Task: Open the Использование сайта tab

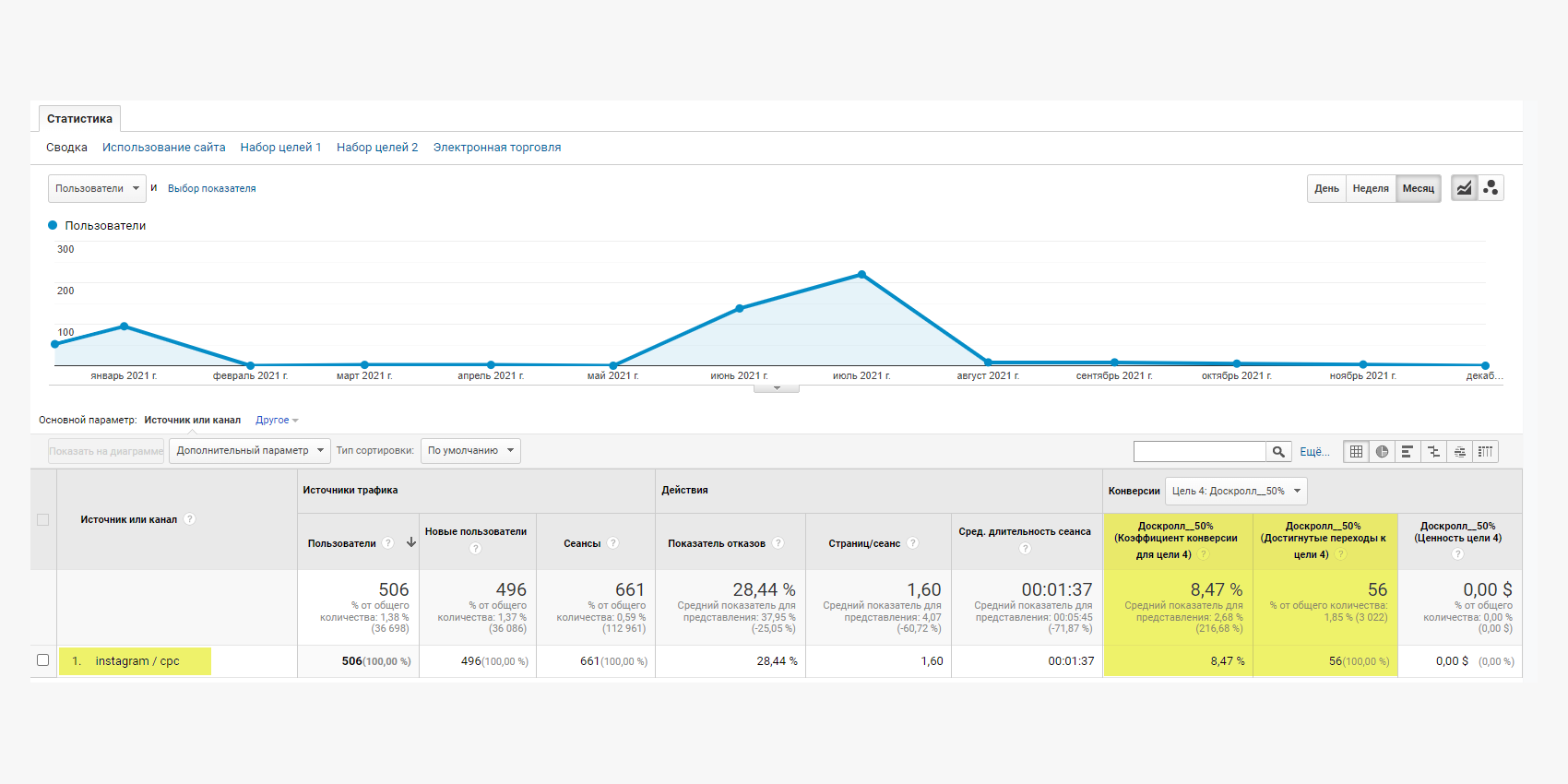Action: [x=163, y=148]
